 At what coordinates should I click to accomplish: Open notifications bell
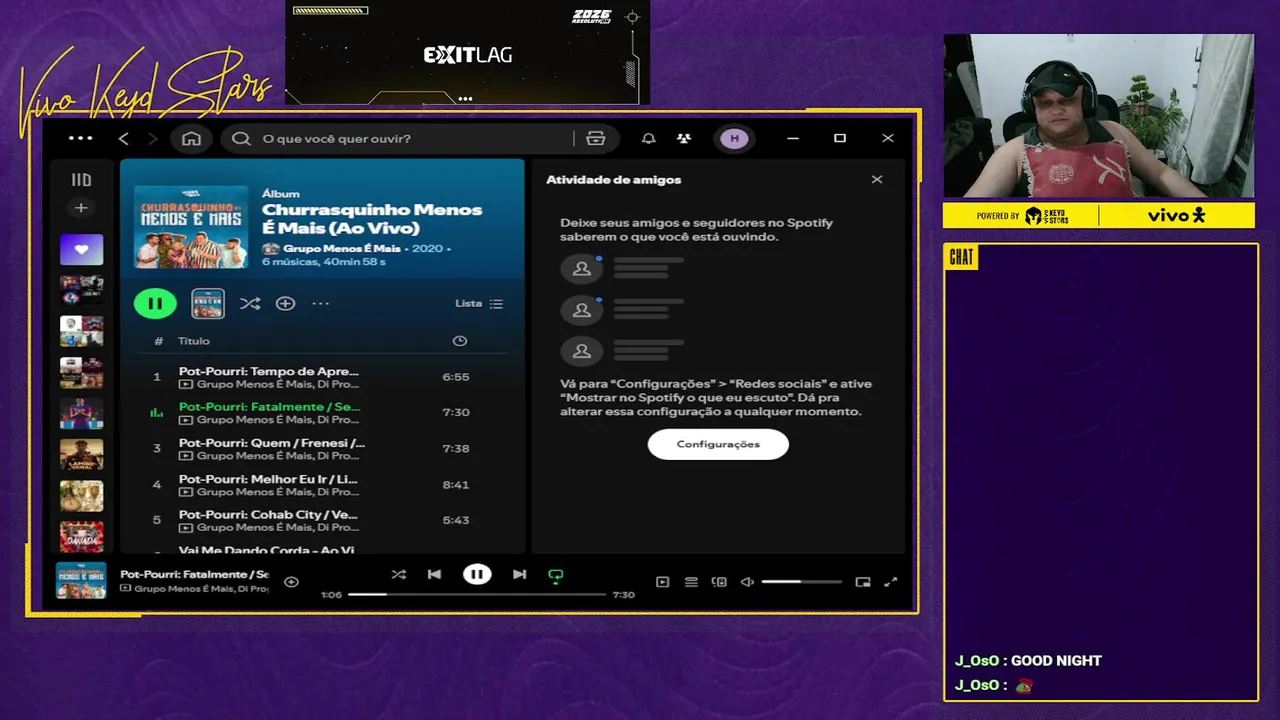(649, 139)
